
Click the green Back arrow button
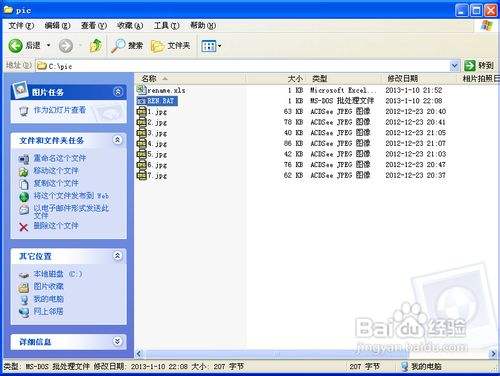[16, 46]
